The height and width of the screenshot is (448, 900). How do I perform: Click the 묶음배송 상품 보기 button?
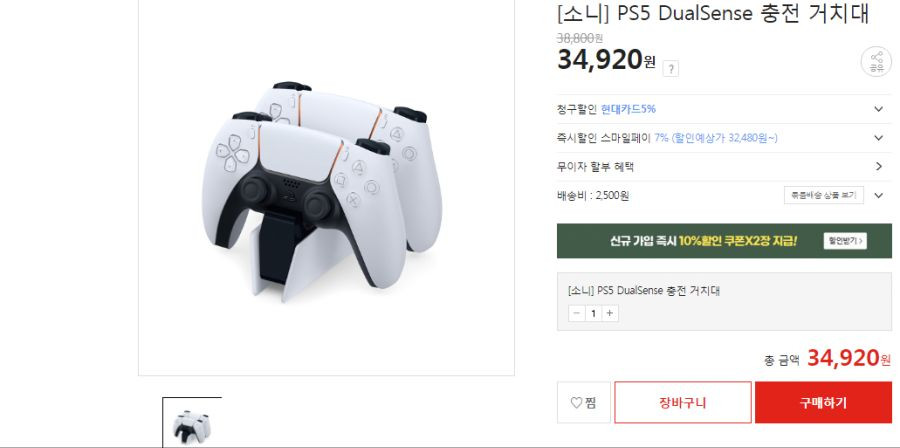824,195
